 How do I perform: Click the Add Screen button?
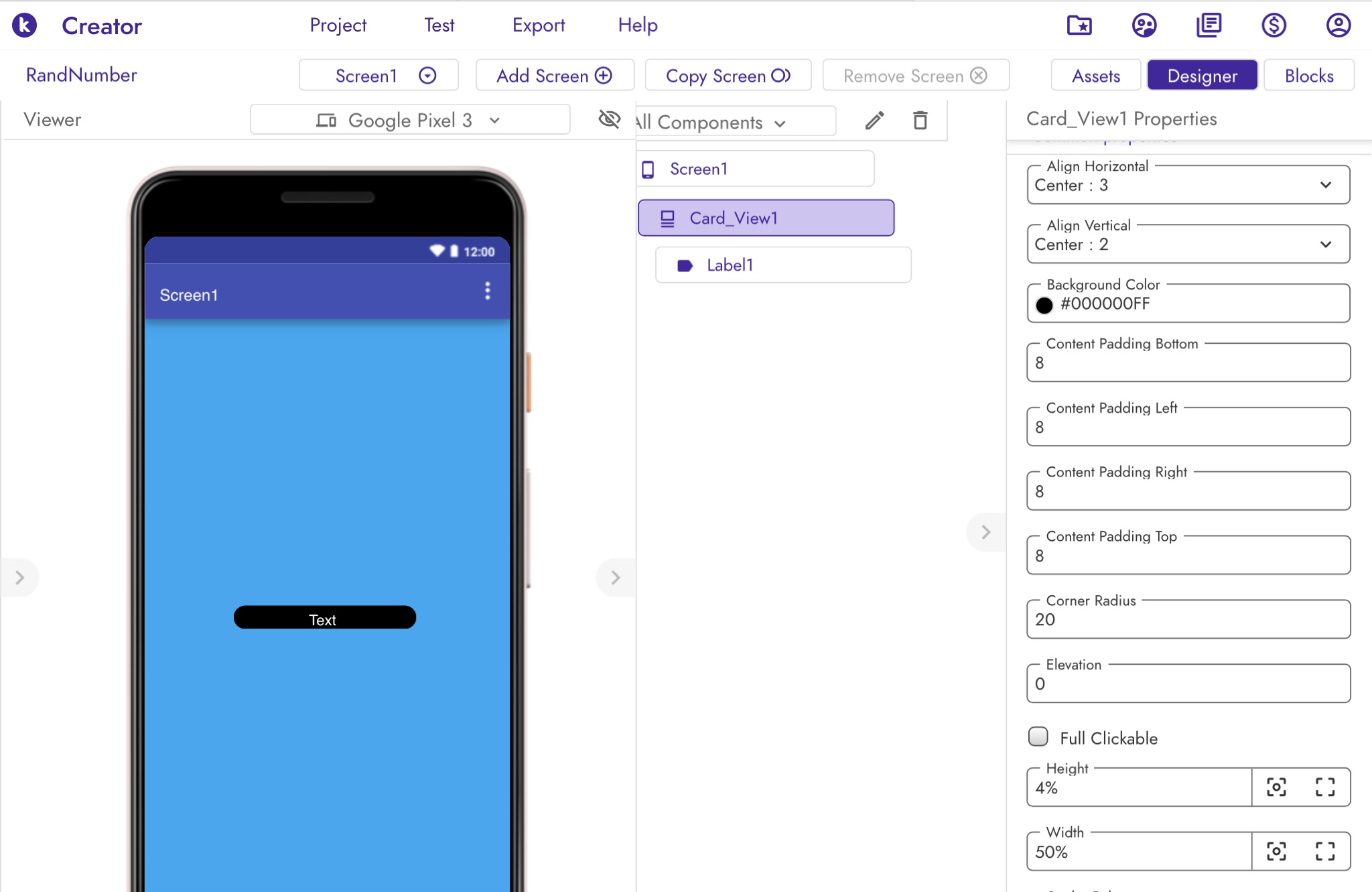(x=555, y=76)
